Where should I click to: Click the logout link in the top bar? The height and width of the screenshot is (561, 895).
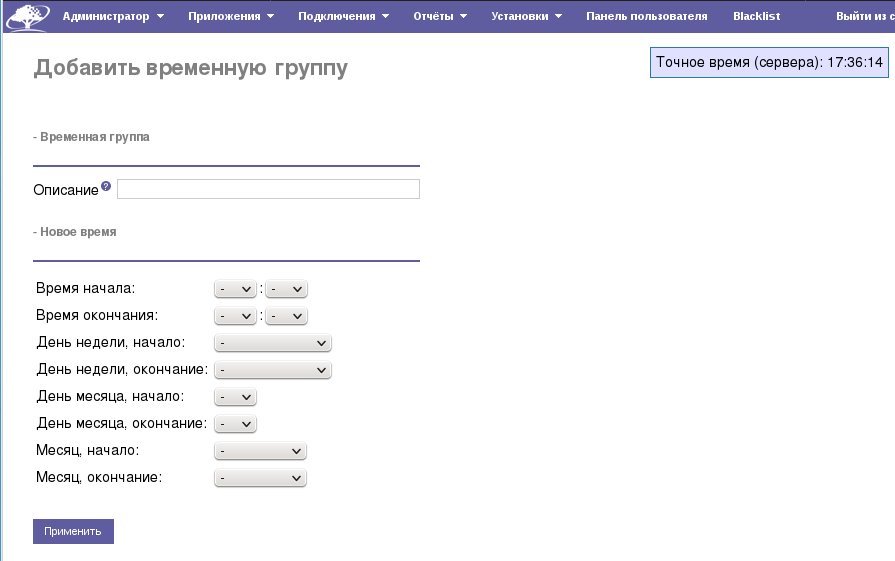click(864, 16)
